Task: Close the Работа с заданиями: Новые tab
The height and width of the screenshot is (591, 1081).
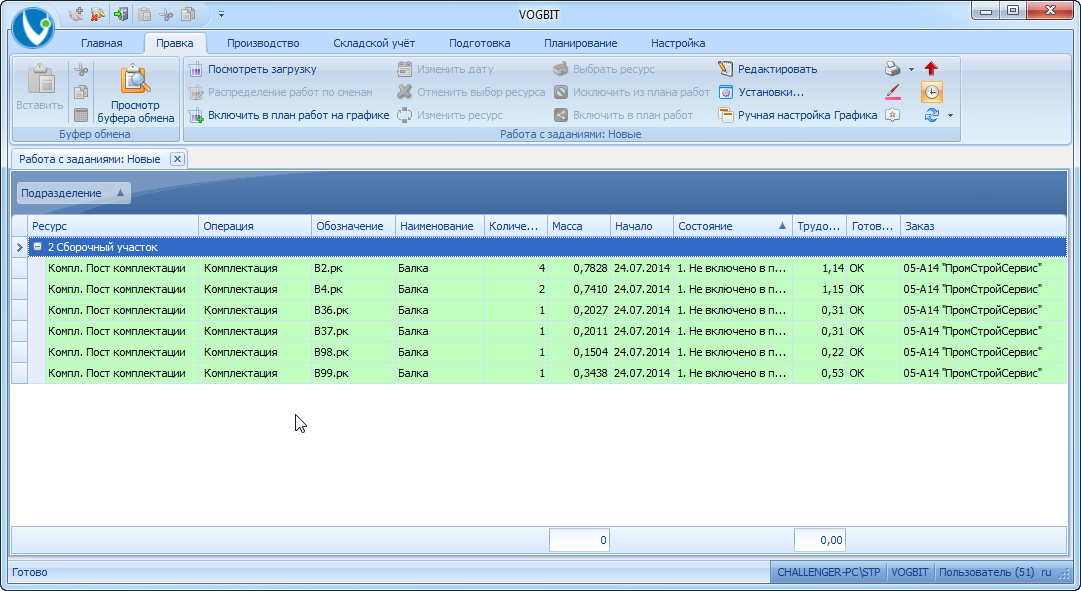Action: click(177, 159)
